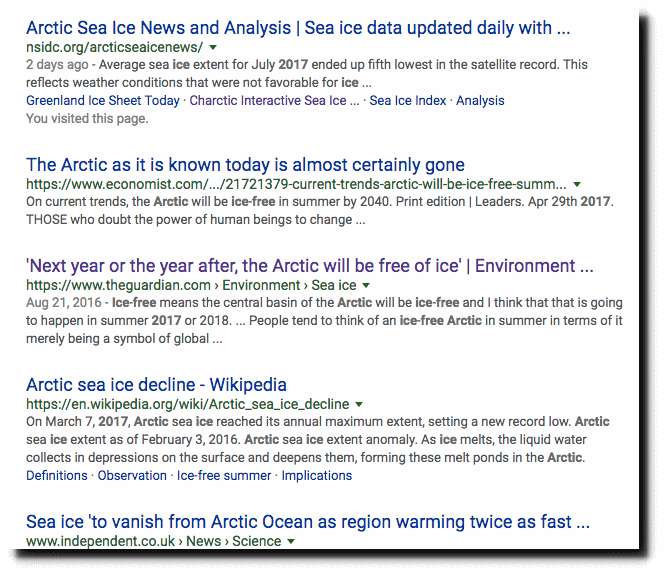Open the Definitions sitelink under Wikipedia result

coord(57,475)
